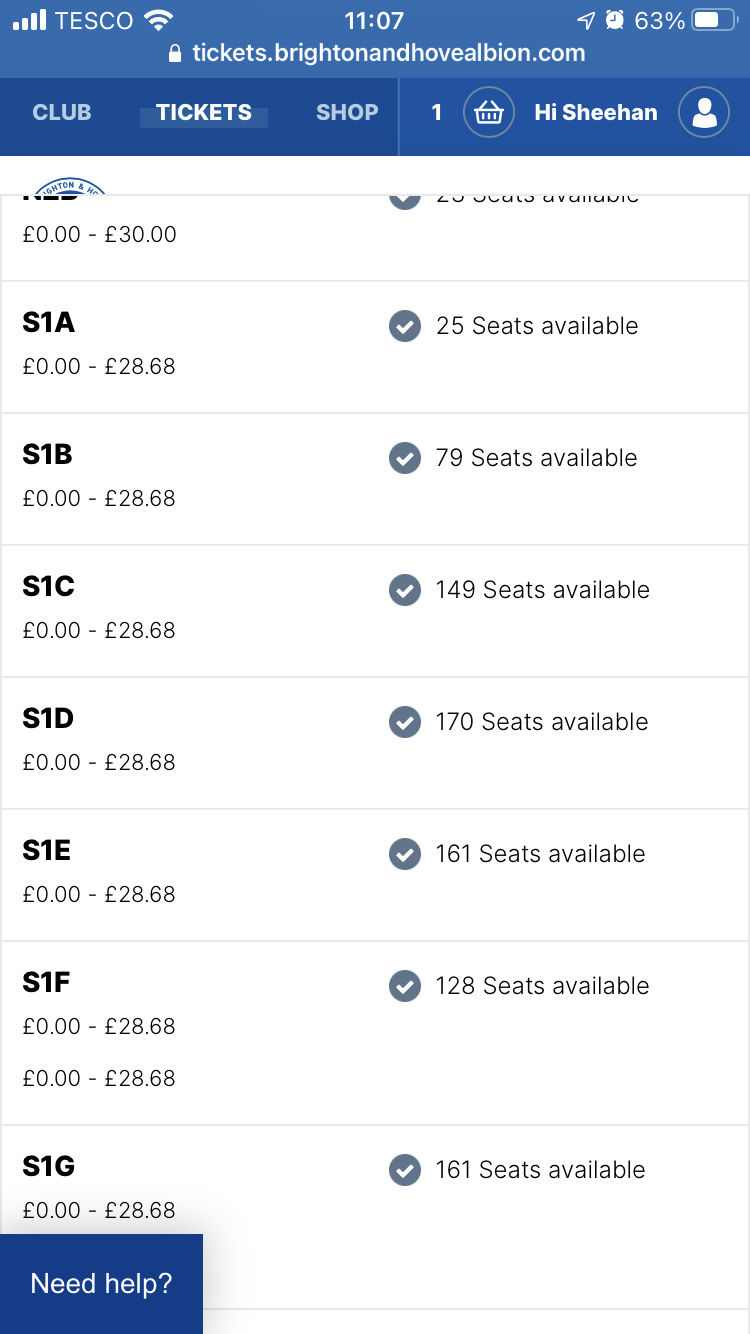The width and height of the screenshot is (750, 1334).
Task: Tap the checkmark icon for S1F availability
Action: (x=404, y=986)
